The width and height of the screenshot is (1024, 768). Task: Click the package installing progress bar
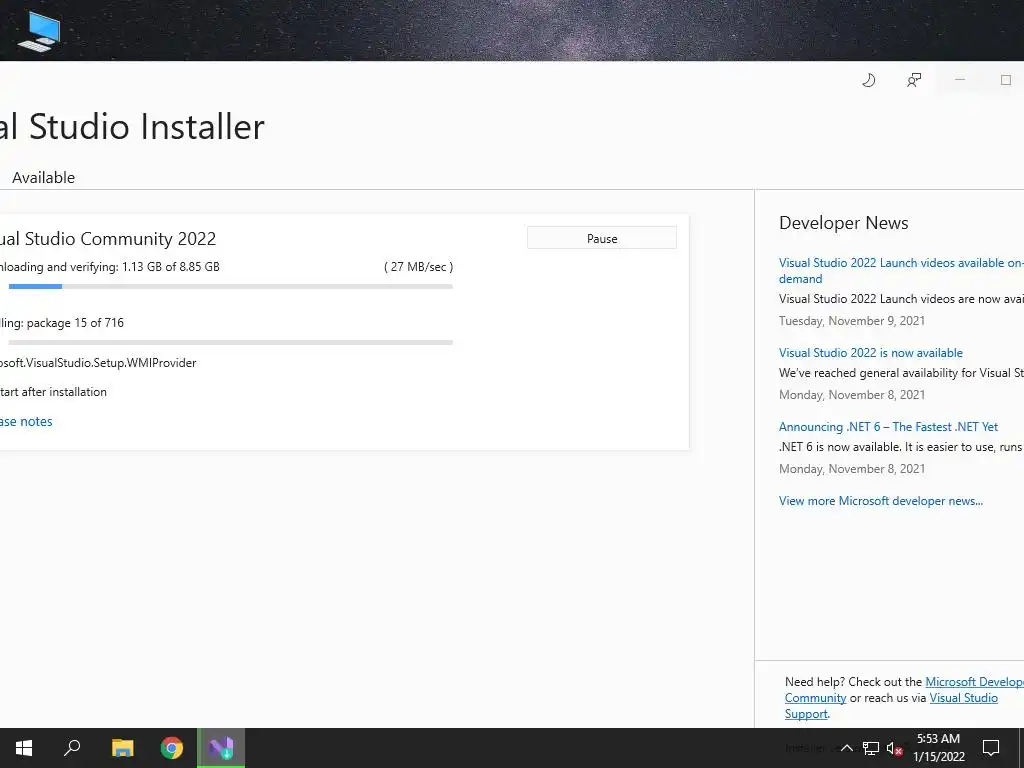tap(231, 342)
